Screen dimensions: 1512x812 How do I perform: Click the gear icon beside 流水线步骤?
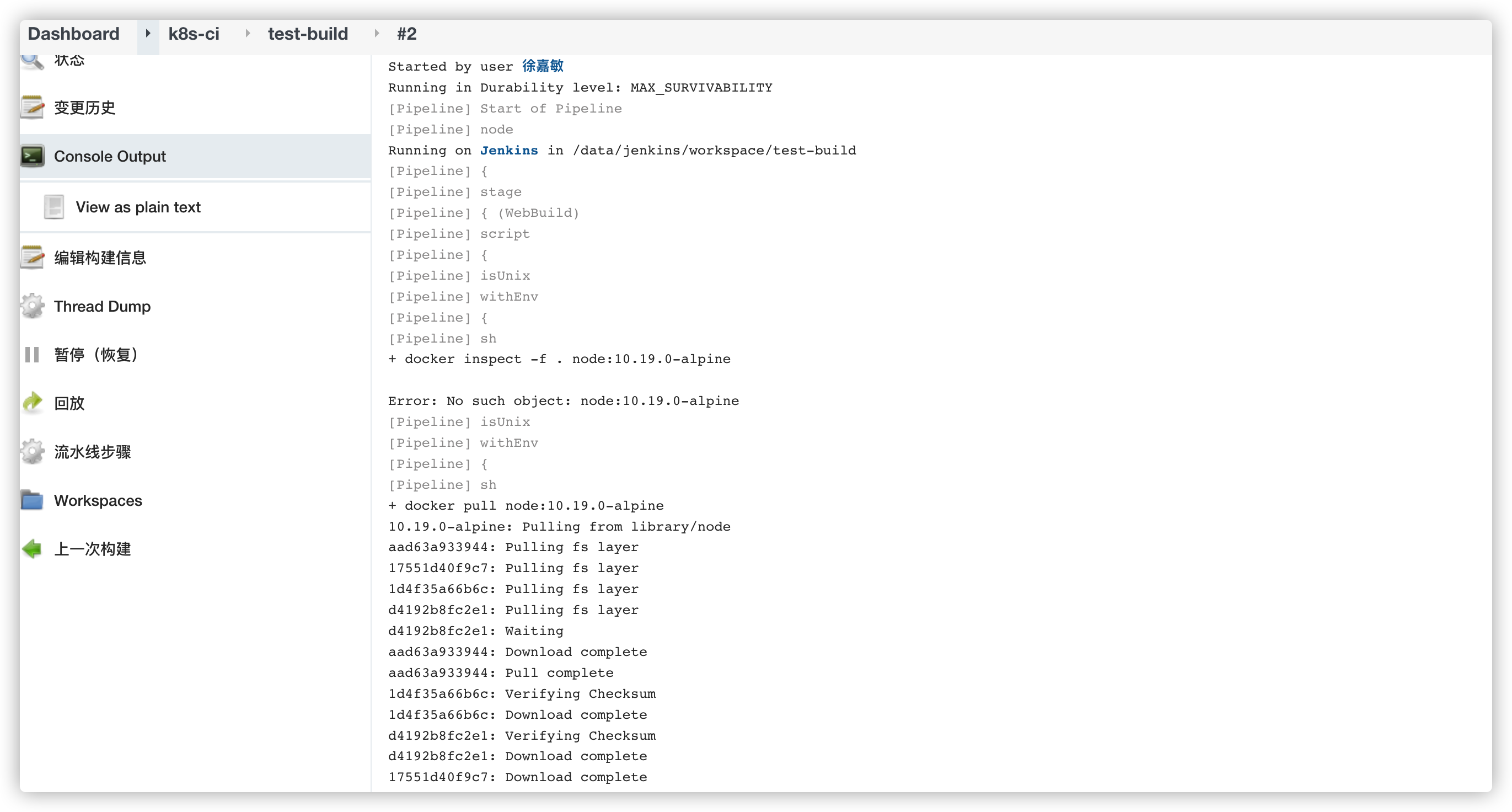coord(33,451)
